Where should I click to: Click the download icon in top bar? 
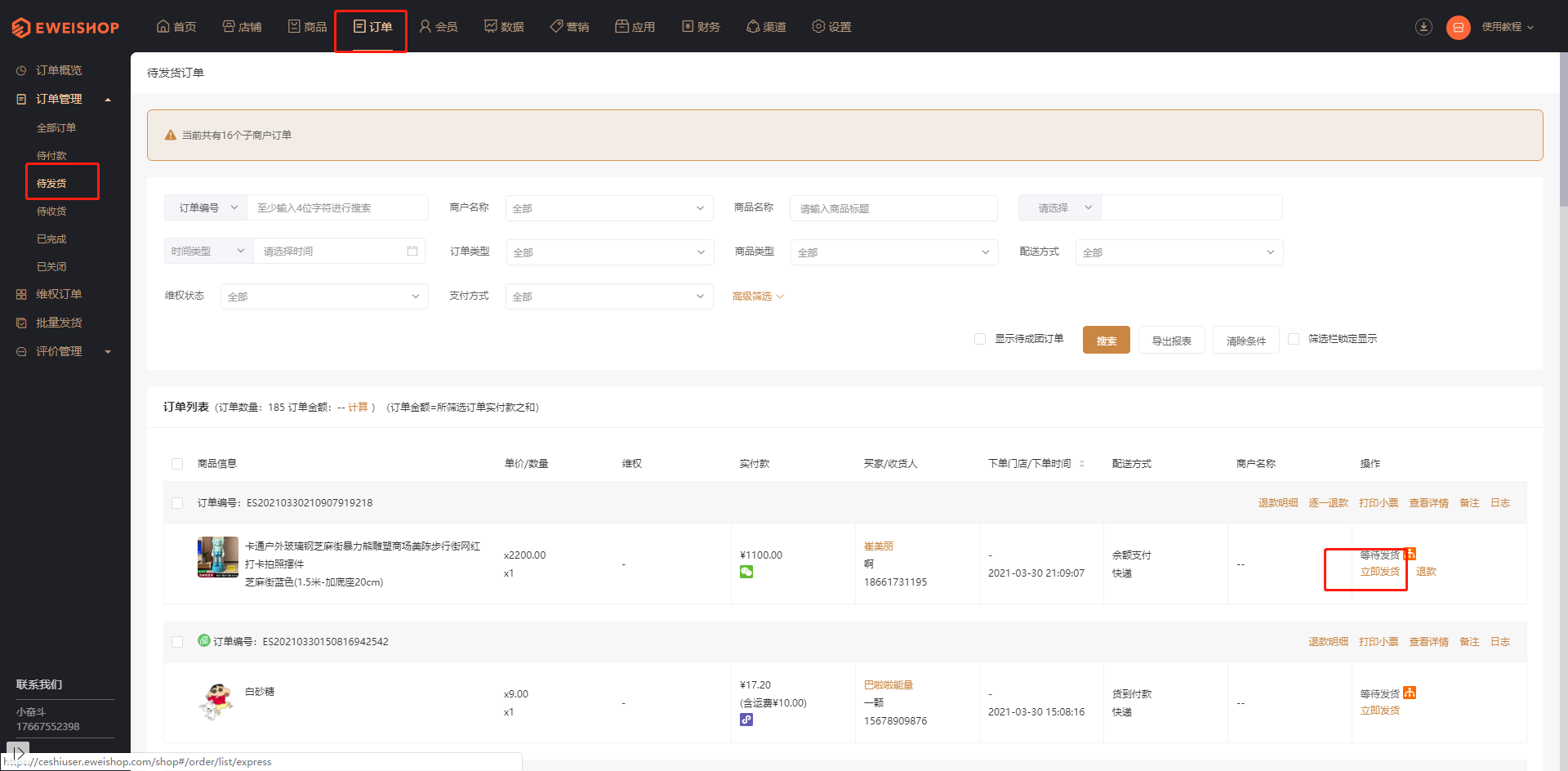(1423, 27)
